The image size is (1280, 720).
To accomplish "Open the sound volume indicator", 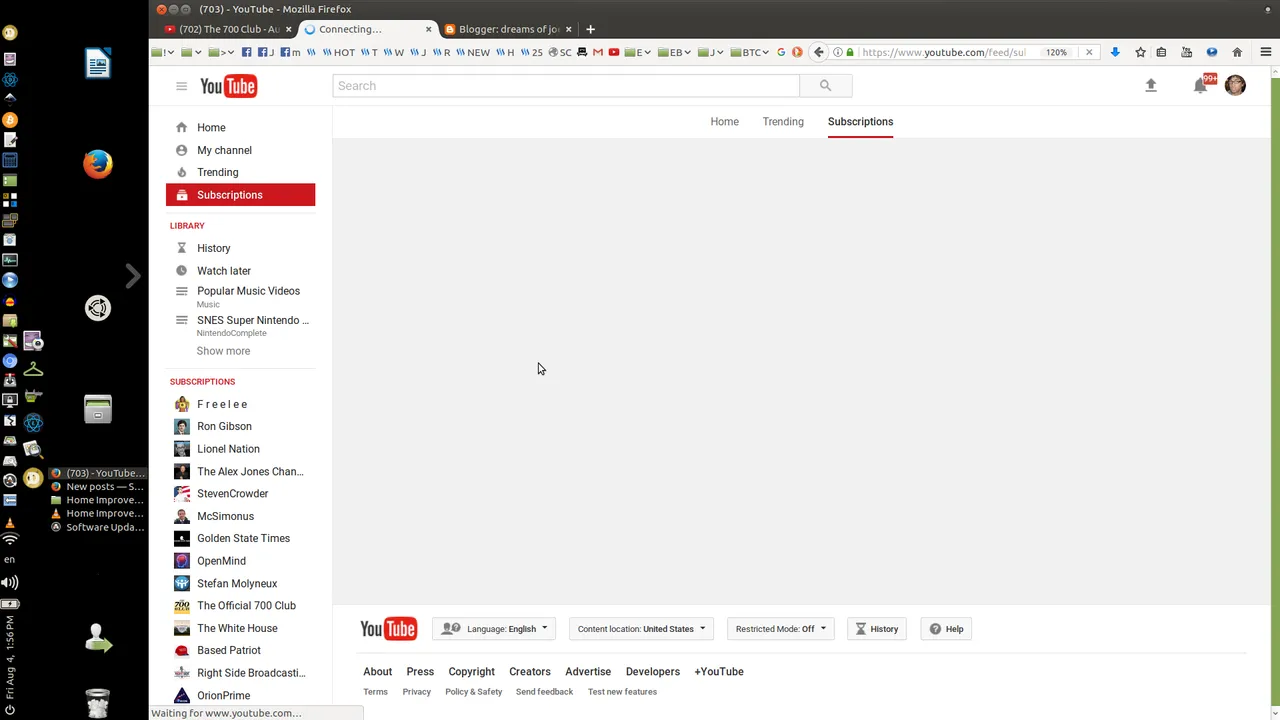I will [9, 582].
